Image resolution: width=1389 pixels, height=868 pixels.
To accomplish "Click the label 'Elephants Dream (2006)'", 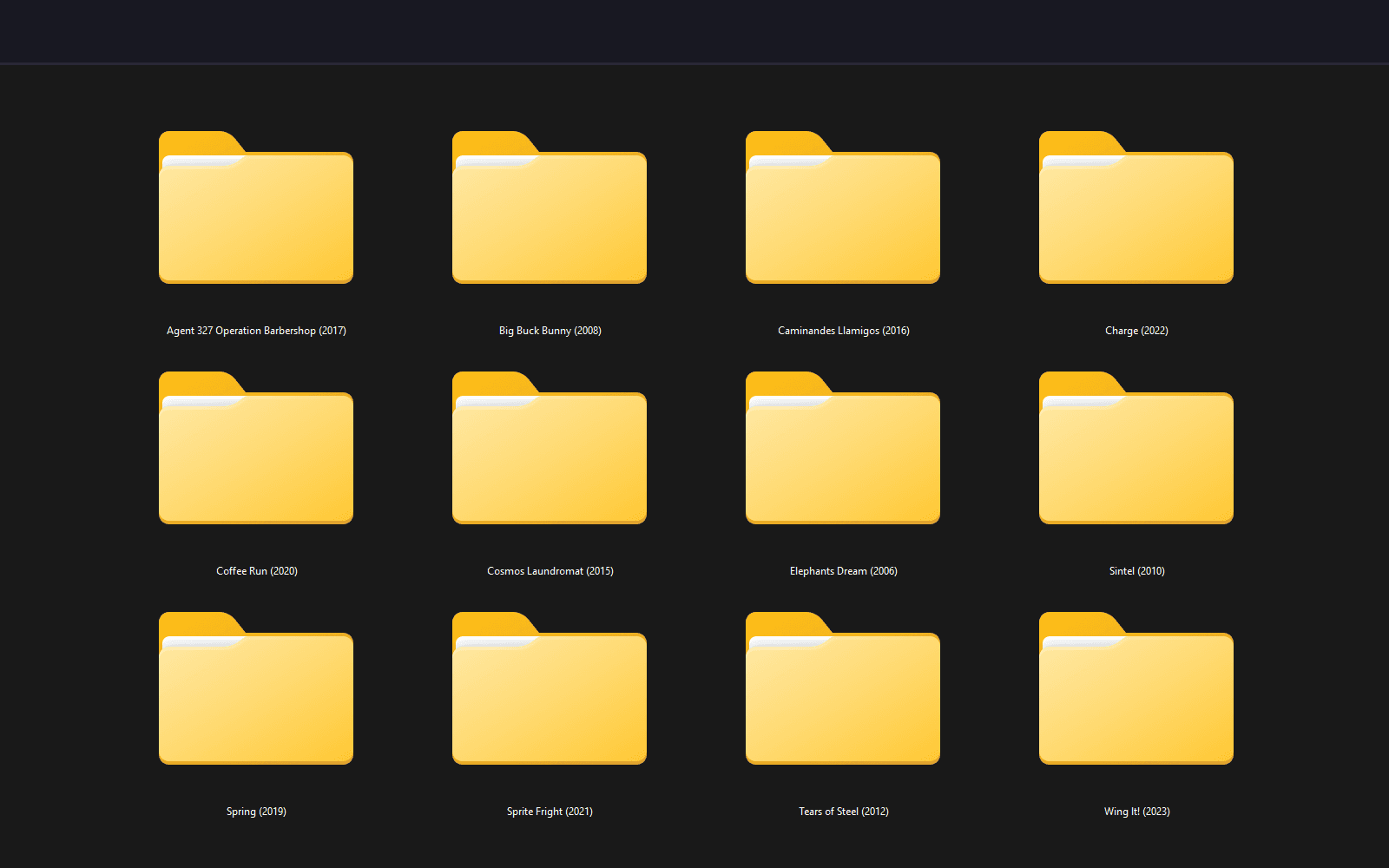I will (843, 571).
